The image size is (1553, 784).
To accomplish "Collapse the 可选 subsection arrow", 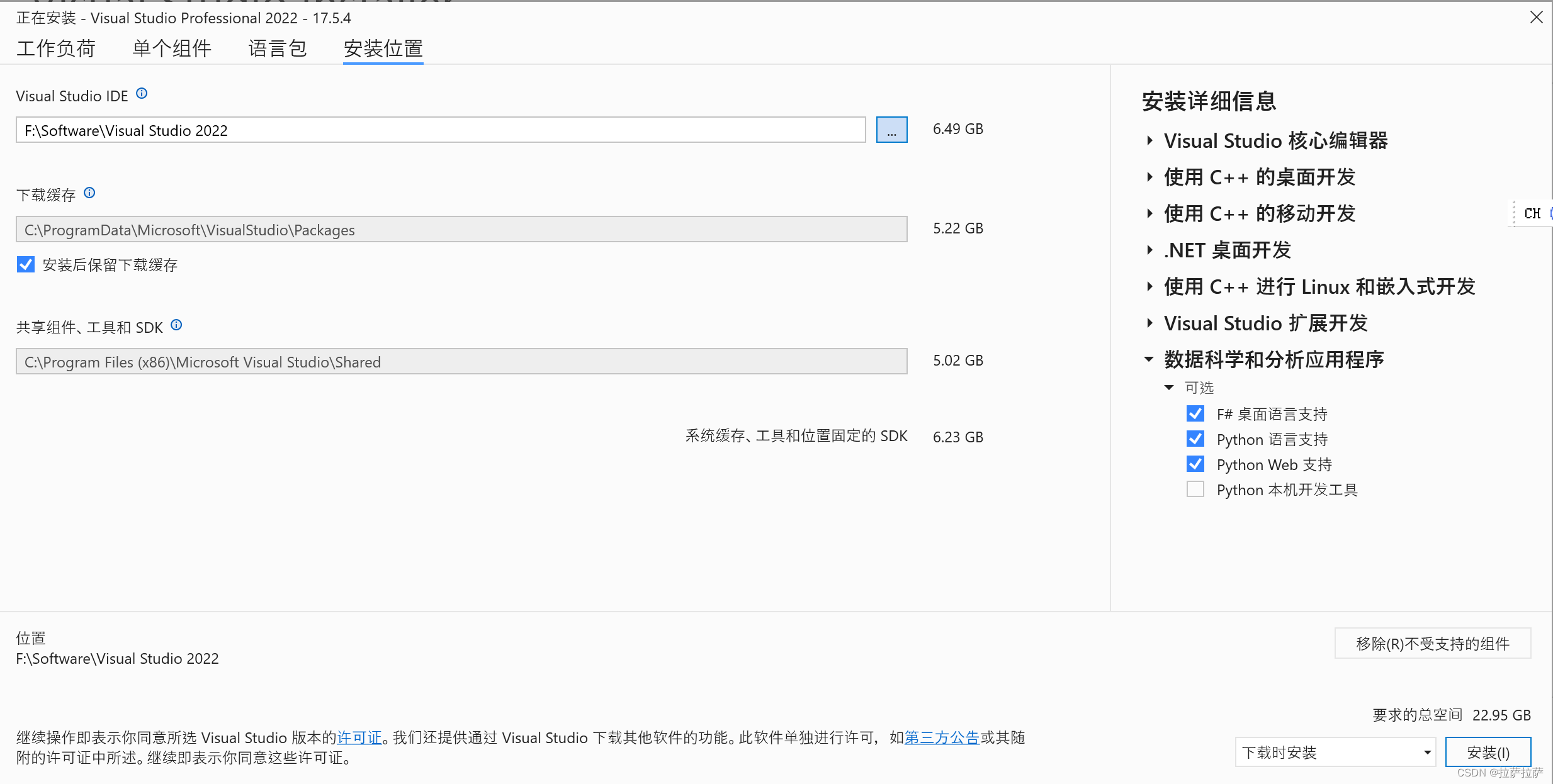I will (1169, 388).
